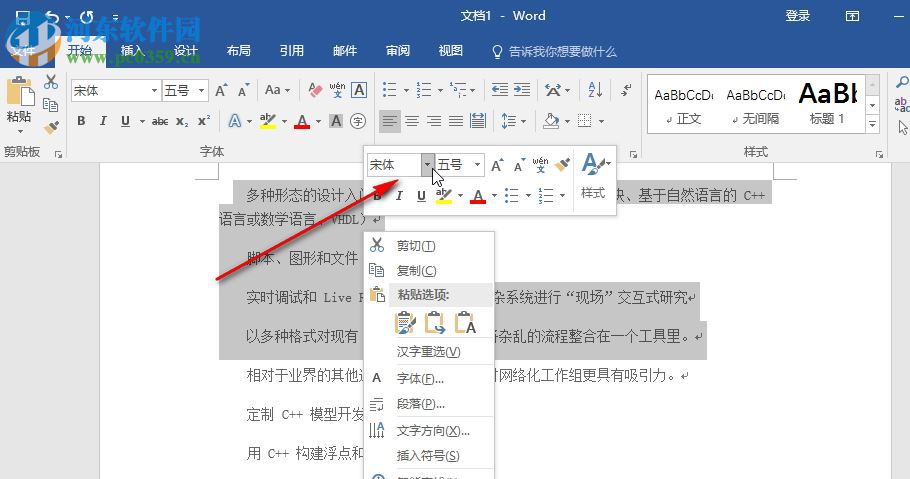Viewport: 910px width, 479px height.
Task: Toggle Bold in the mini toolbar
Action: click(x=377, y=196)
